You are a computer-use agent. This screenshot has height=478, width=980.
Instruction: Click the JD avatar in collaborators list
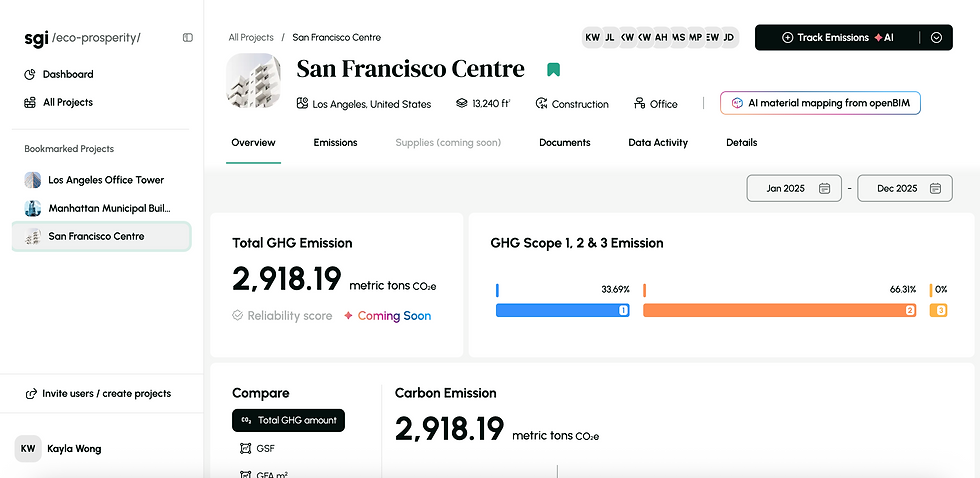coord(729,37)
